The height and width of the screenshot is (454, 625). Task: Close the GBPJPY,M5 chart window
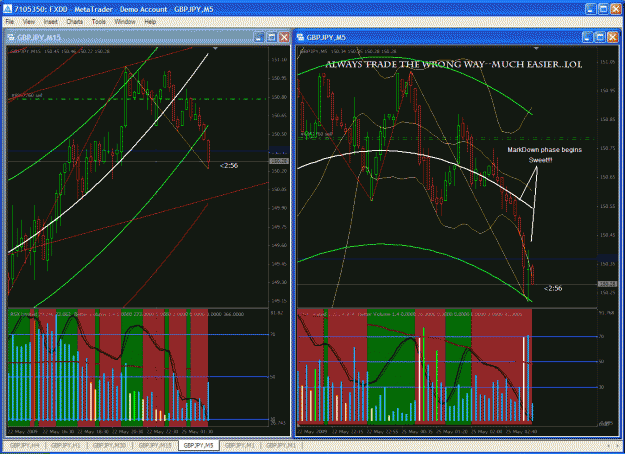(x=613, y=37)
